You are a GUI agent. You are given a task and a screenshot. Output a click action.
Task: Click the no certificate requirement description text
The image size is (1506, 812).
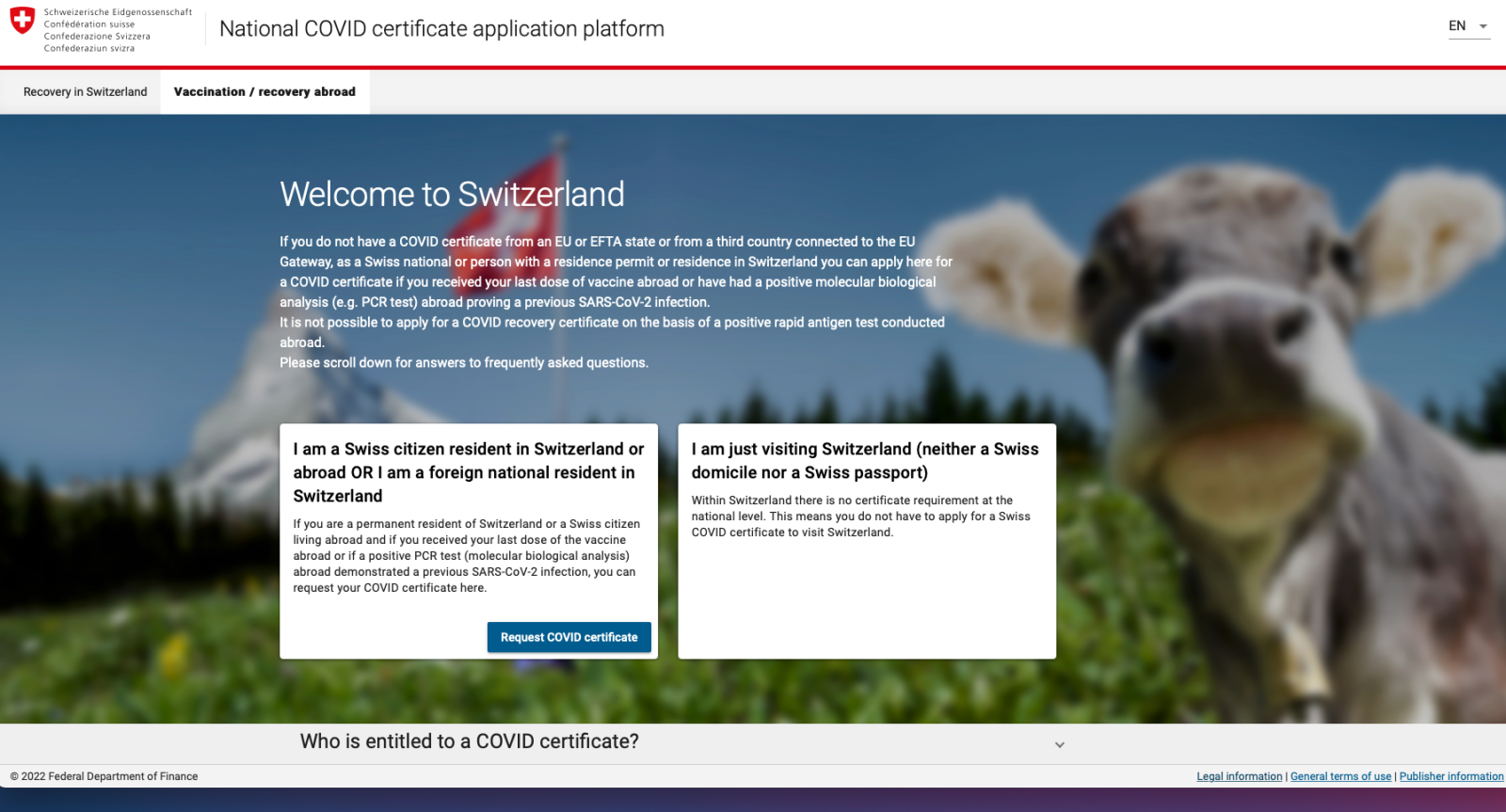860,517
